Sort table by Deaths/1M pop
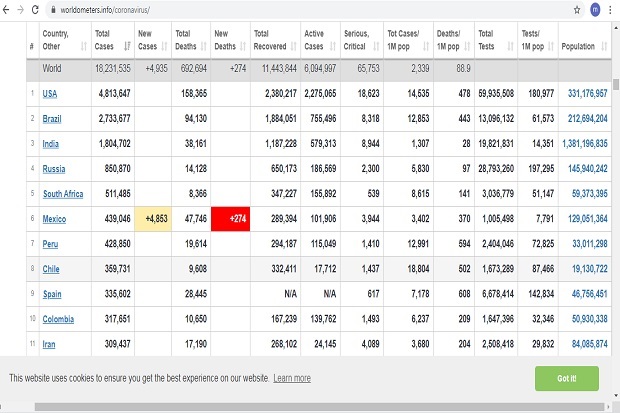Image resolution: width=620 pixels, height=413 pixels. (454, 40)
